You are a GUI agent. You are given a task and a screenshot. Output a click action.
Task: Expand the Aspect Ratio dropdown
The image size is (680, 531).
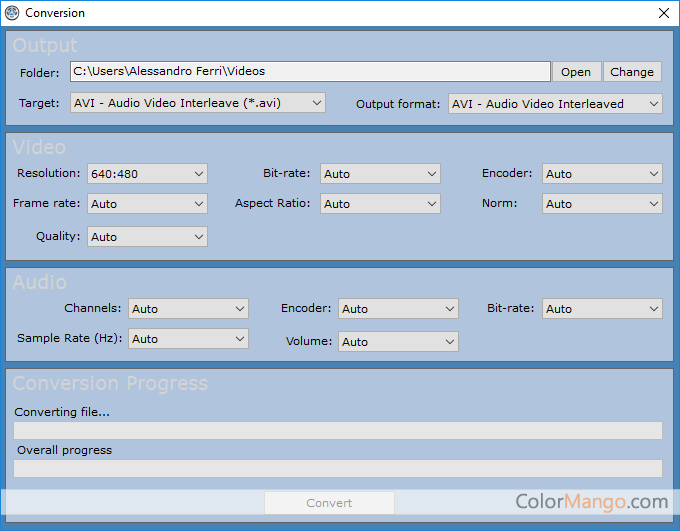coord(380,204)
